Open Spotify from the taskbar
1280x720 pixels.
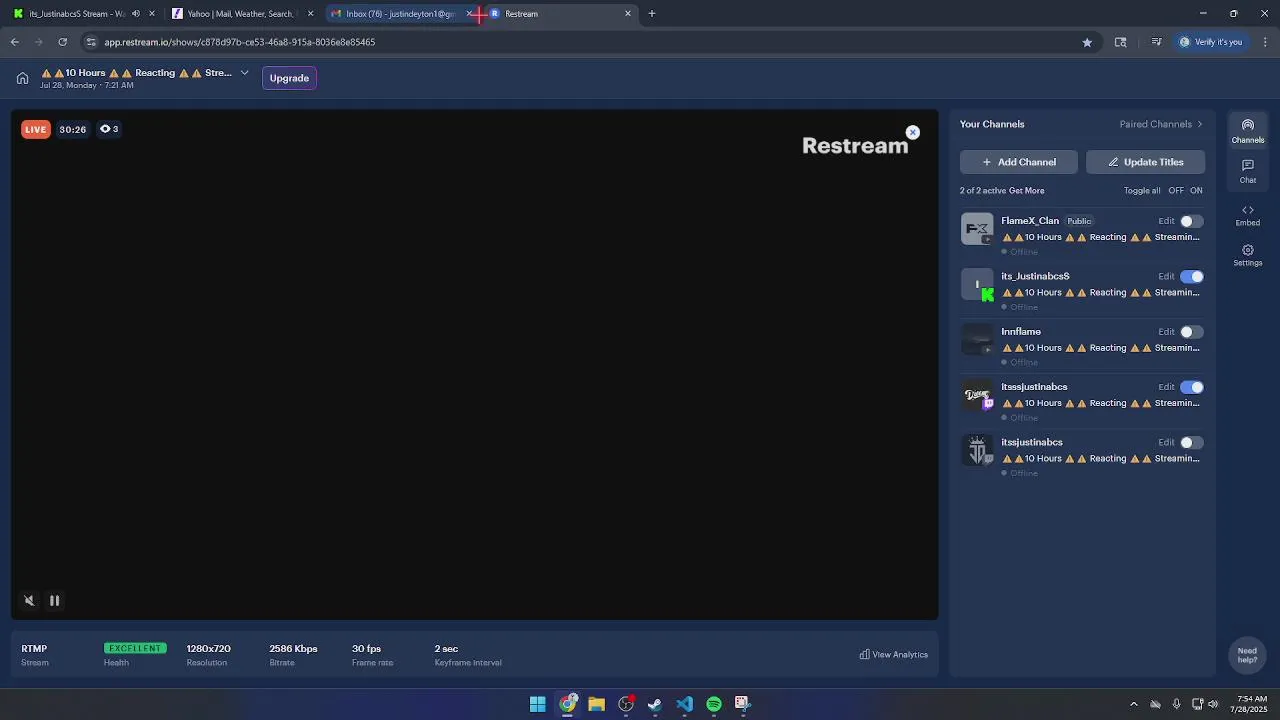tap(714, 704)
